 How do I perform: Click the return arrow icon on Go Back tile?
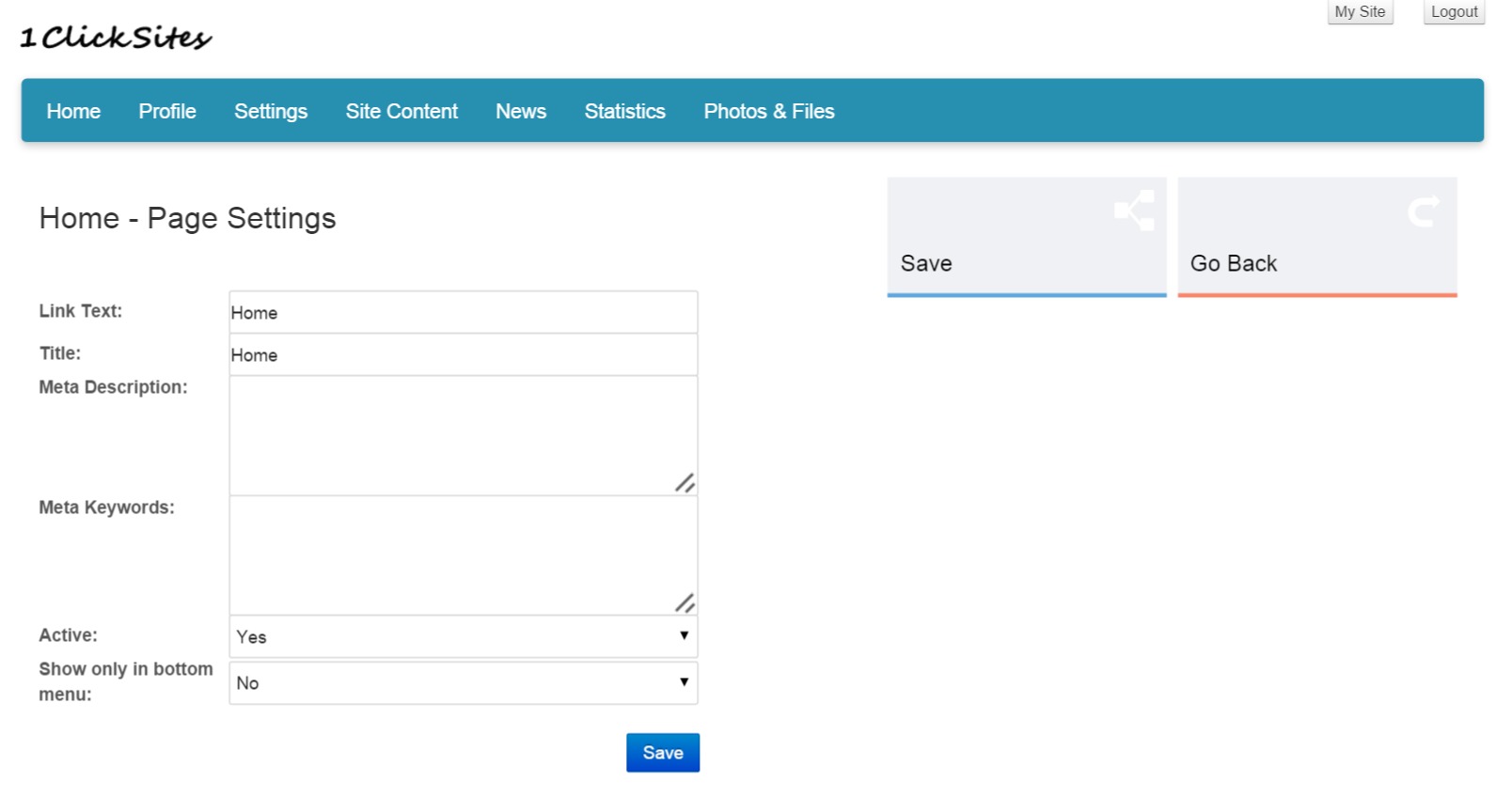pyautogui.click(x=1424, y=211)
